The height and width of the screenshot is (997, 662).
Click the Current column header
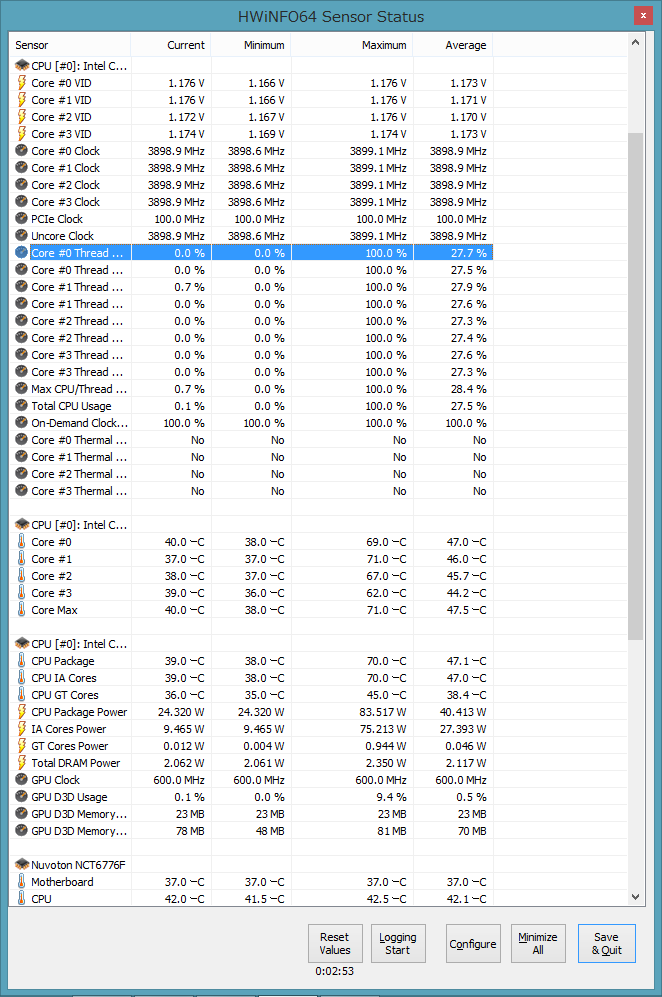170,45
